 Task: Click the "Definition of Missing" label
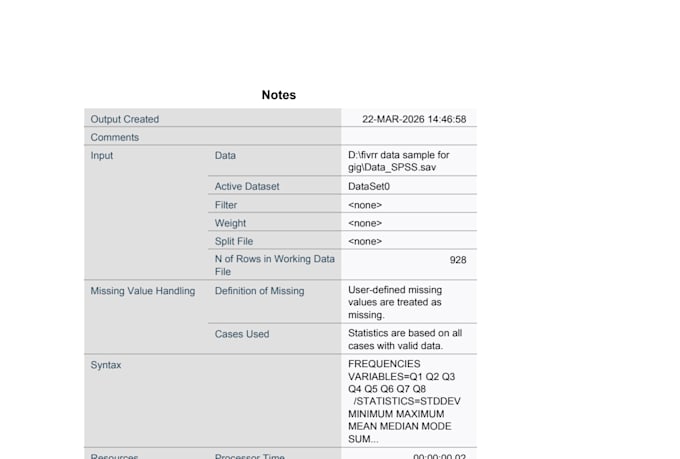tap(259, 291)
